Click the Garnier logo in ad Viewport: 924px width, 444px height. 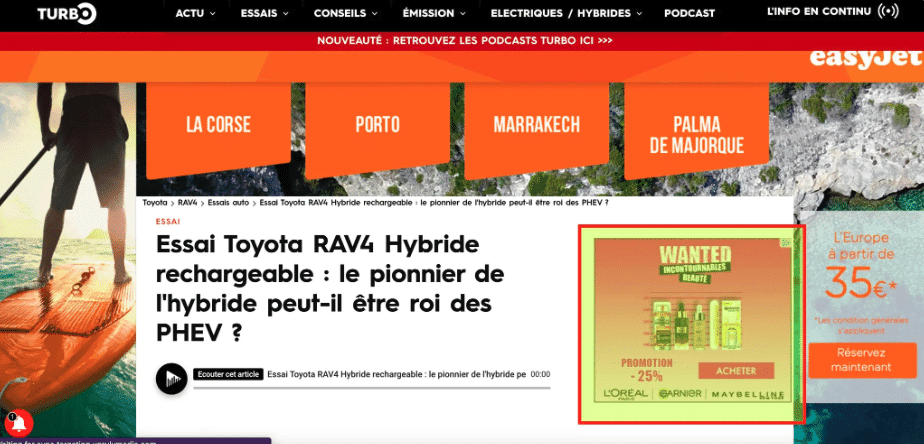point(681,394)
